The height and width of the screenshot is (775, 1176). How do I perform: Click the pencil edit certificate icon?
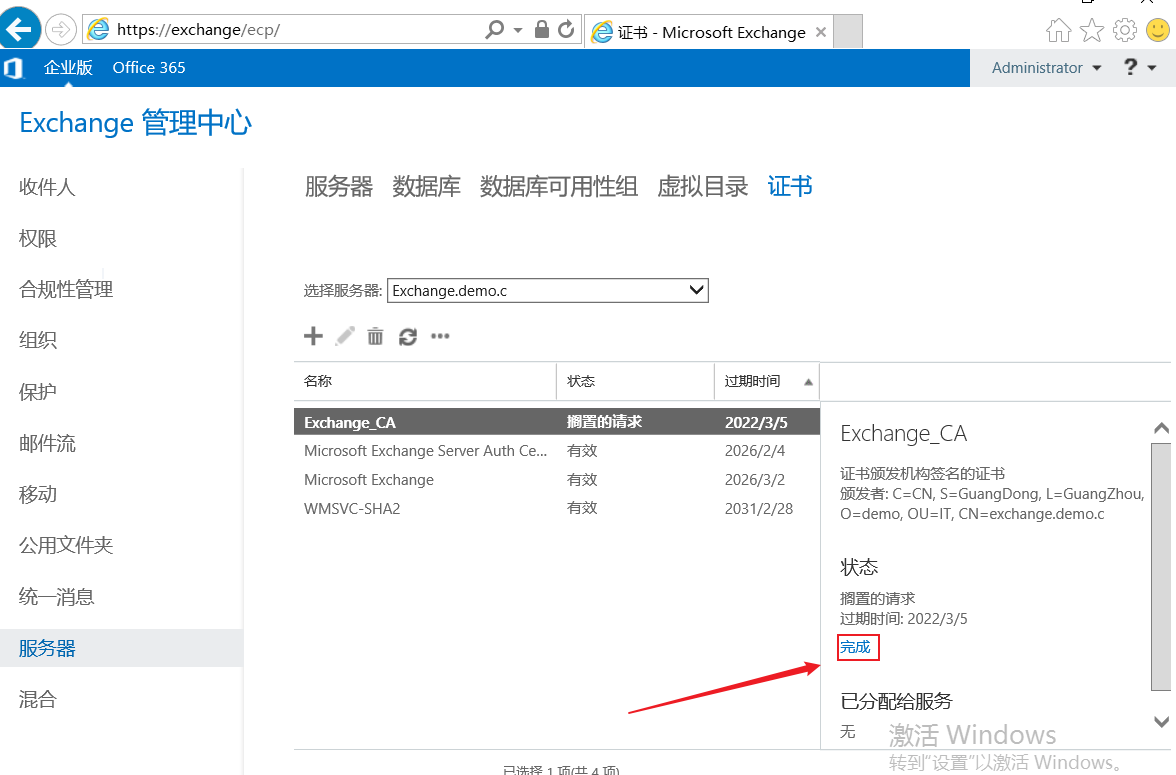click(345, 336)
